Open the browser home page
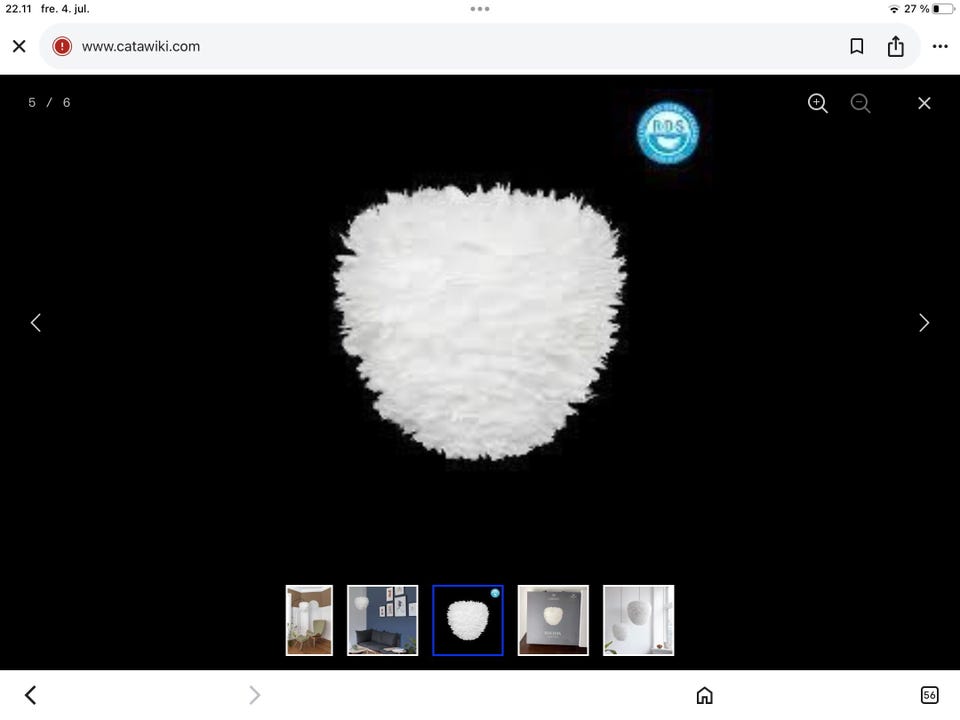Screen dimensions: 960x720 pyautogui.click(x=705, y=695)
